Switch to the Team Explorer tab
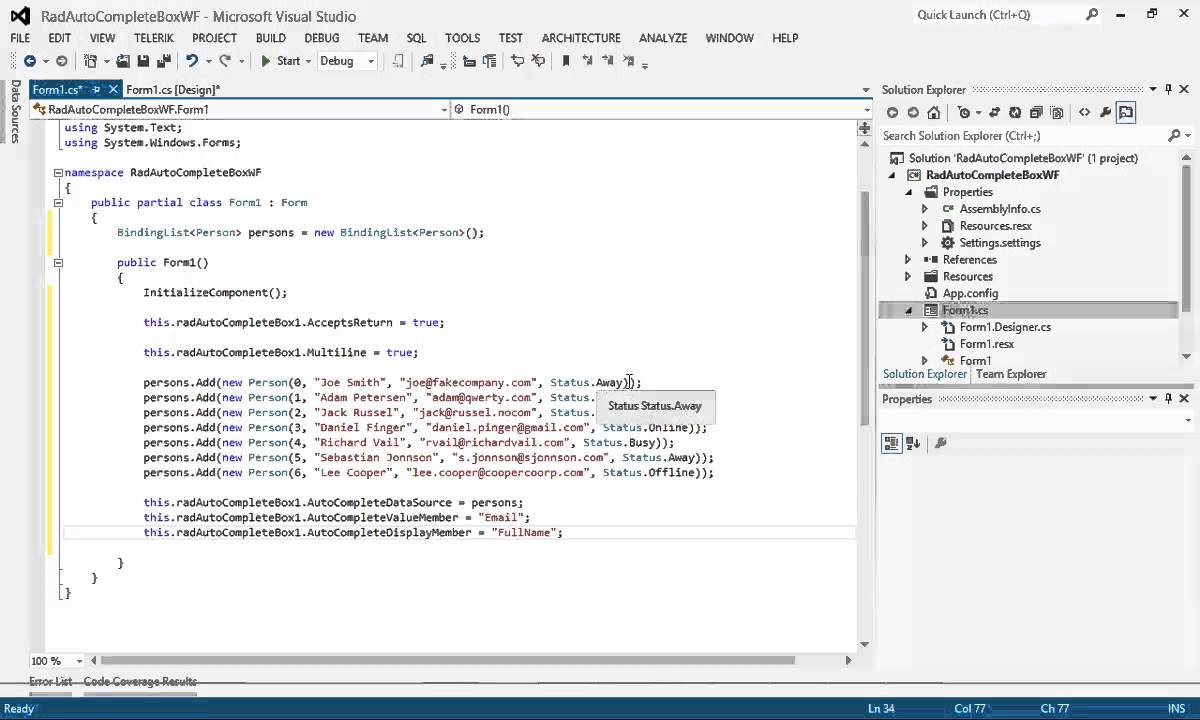The image size is (1200, 720). point(1011,374)
